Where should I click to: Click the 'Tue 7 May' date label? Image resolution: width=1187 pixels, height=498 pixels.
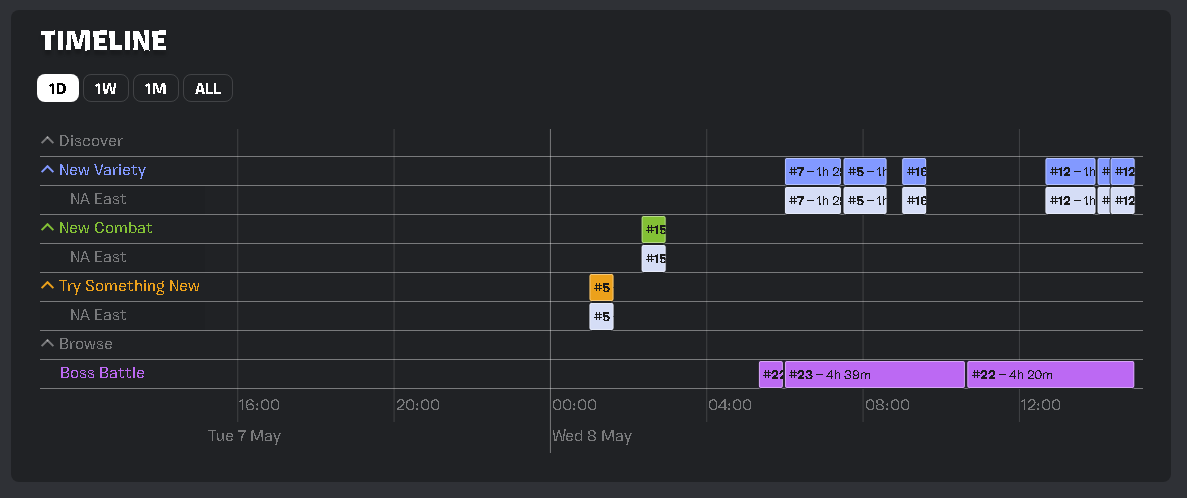245,436
